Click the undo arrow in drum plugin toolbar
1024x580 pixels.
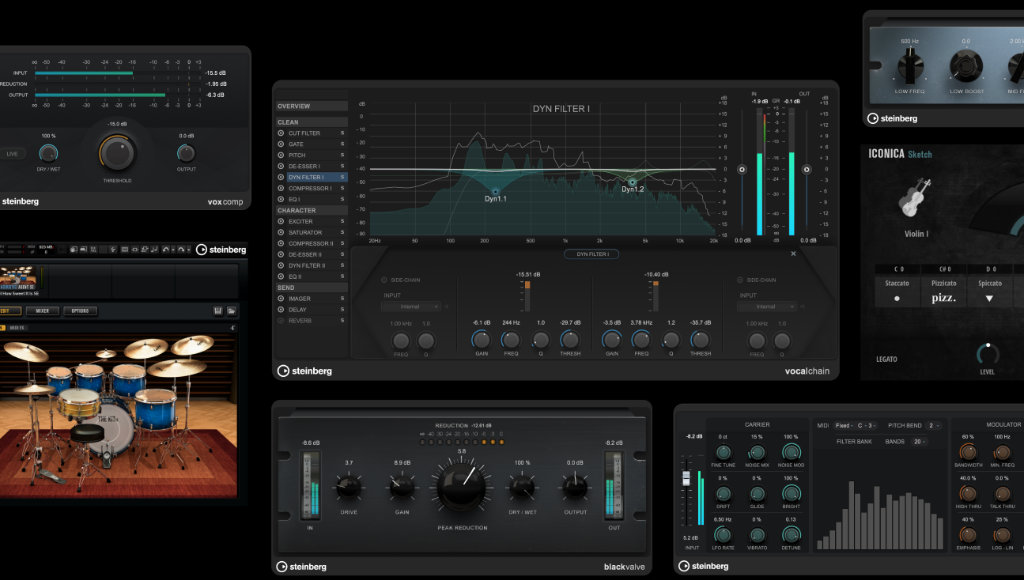click(x=165, y=250)
